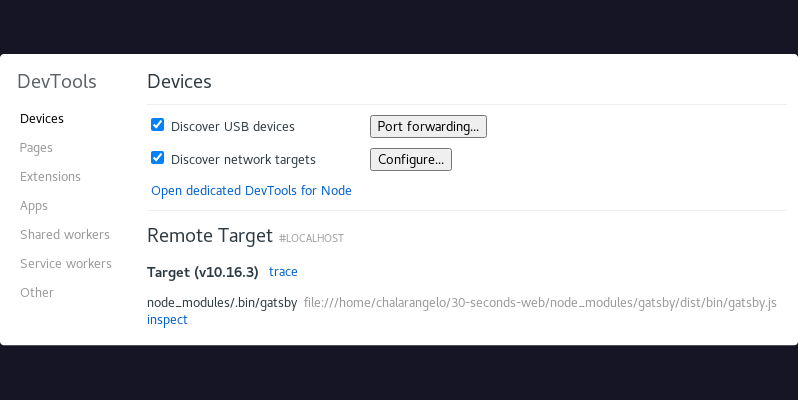
Task: Click the Target (v10.16.3) label
Action: pos(203,272)
